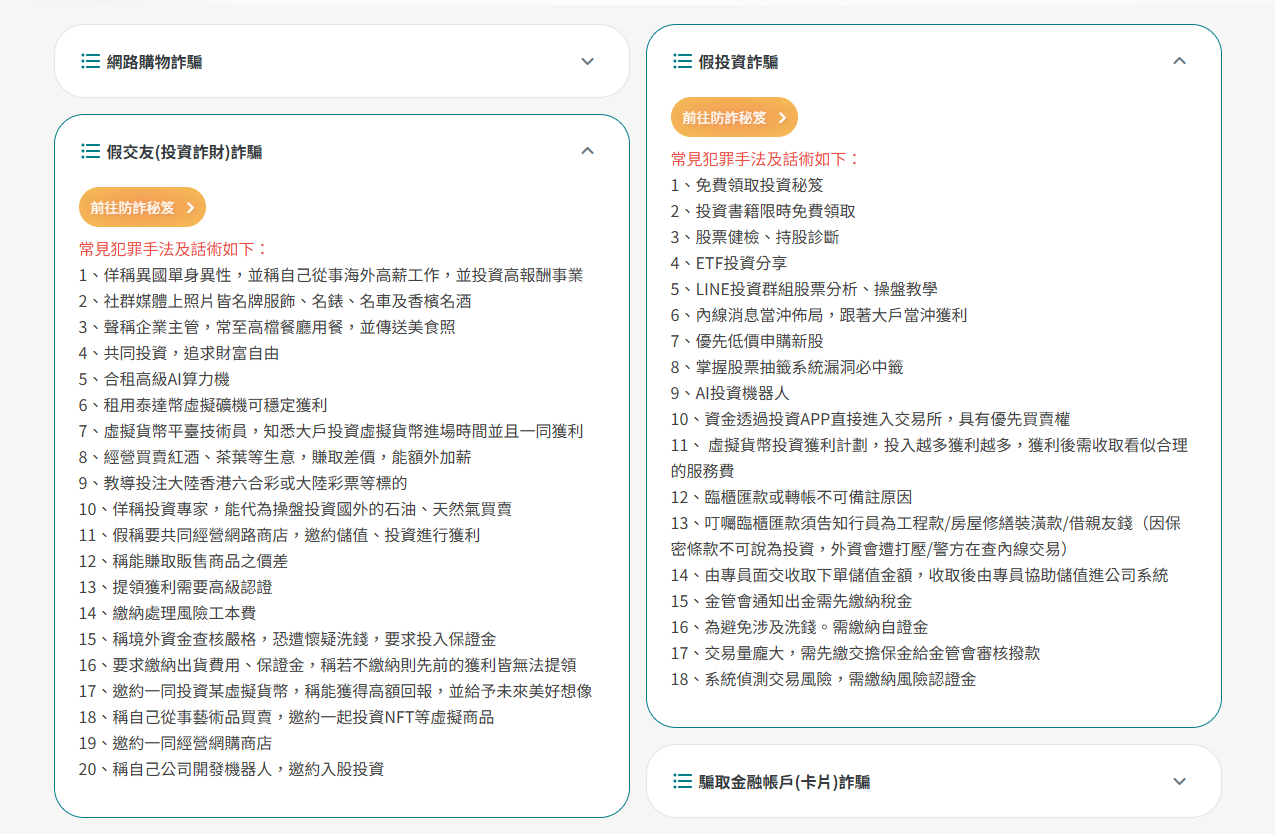Click item 13、叮囑臨櫃匯款須告知行員

[x=926, y=536]
